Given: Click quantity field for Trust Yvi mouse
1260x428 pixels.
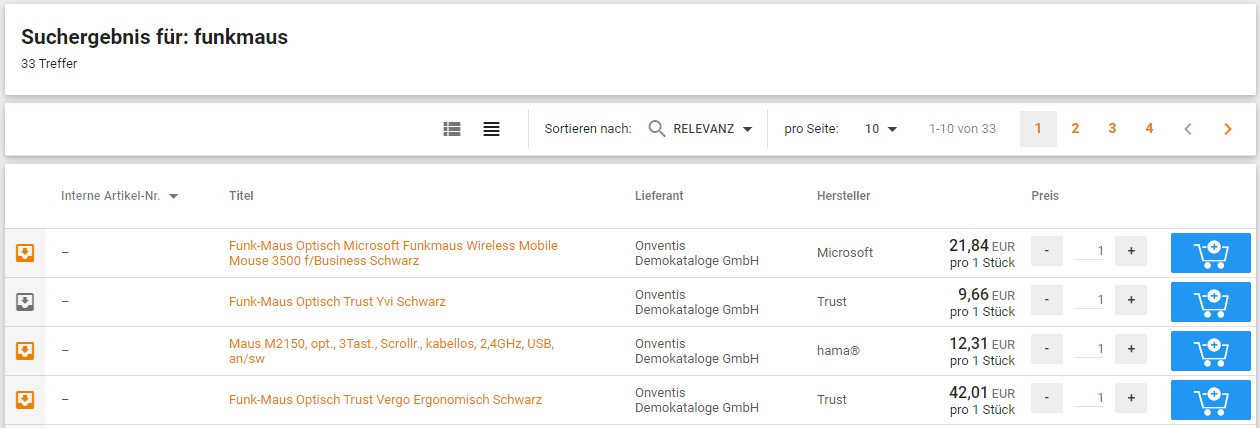Looking at the screenshot, I should point(1089,301).
